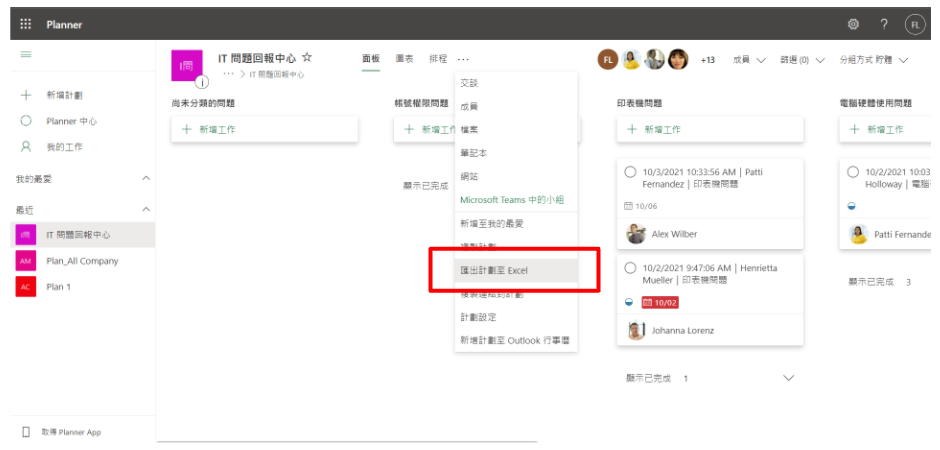This screenshot has height=450, width=940.
Task: Mark Henrietta Mueller printer task complete
Action: [x=630, y=268]
